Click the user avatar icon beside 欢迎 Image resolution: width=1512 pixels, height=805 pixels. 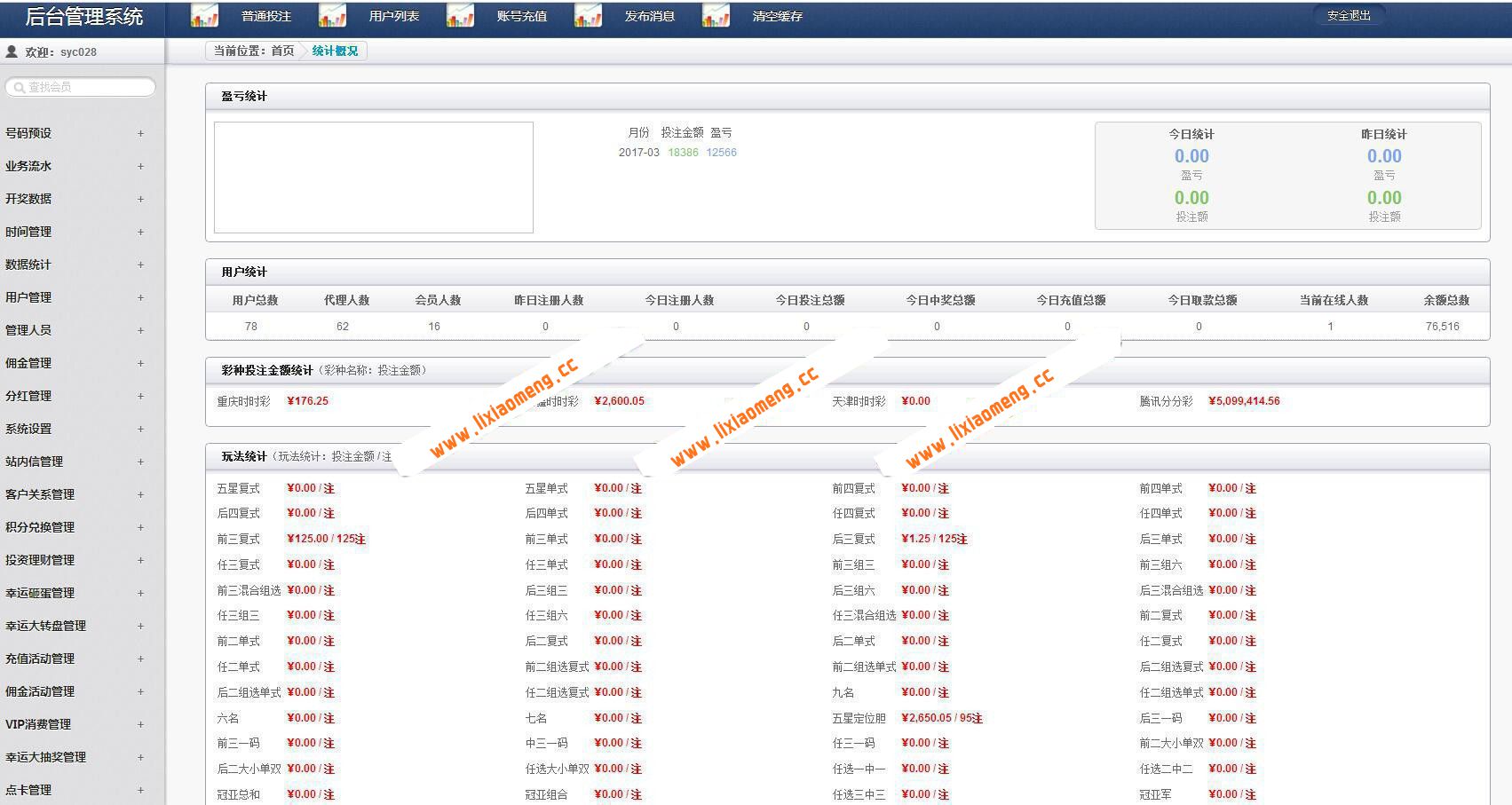pos(12,52)
